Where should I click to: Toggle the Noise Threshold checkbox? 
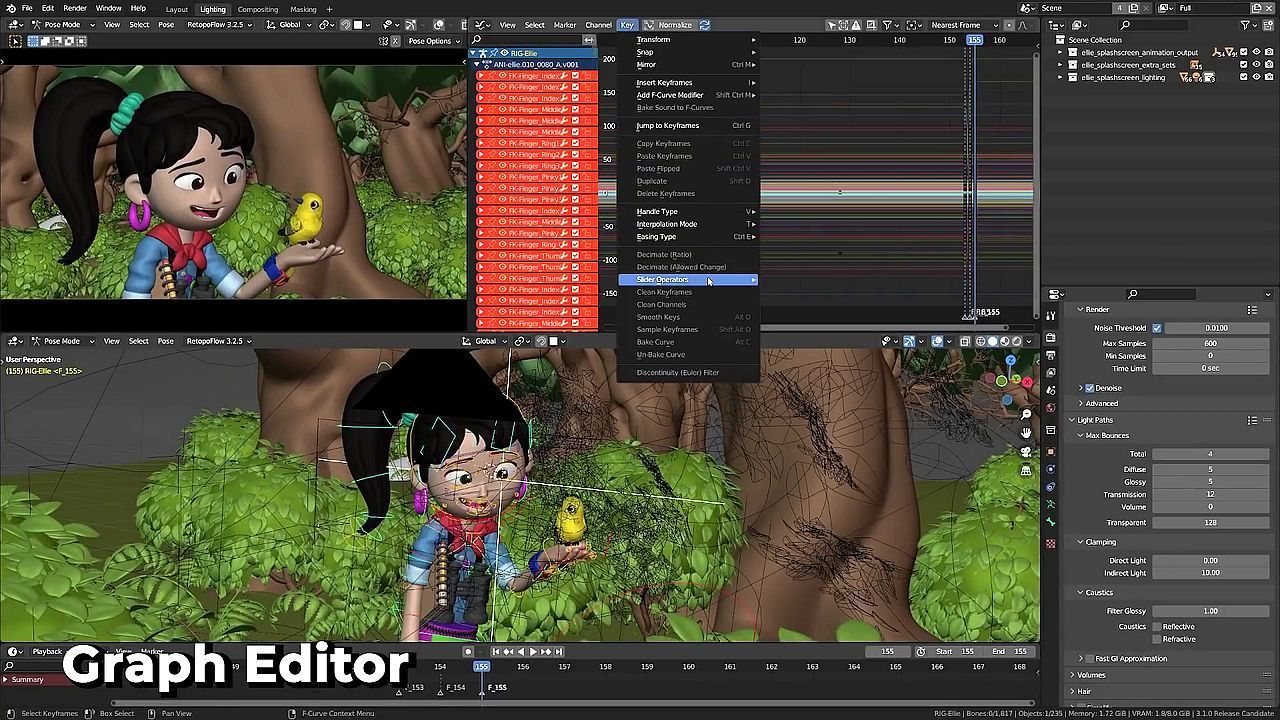point(1157,328)
